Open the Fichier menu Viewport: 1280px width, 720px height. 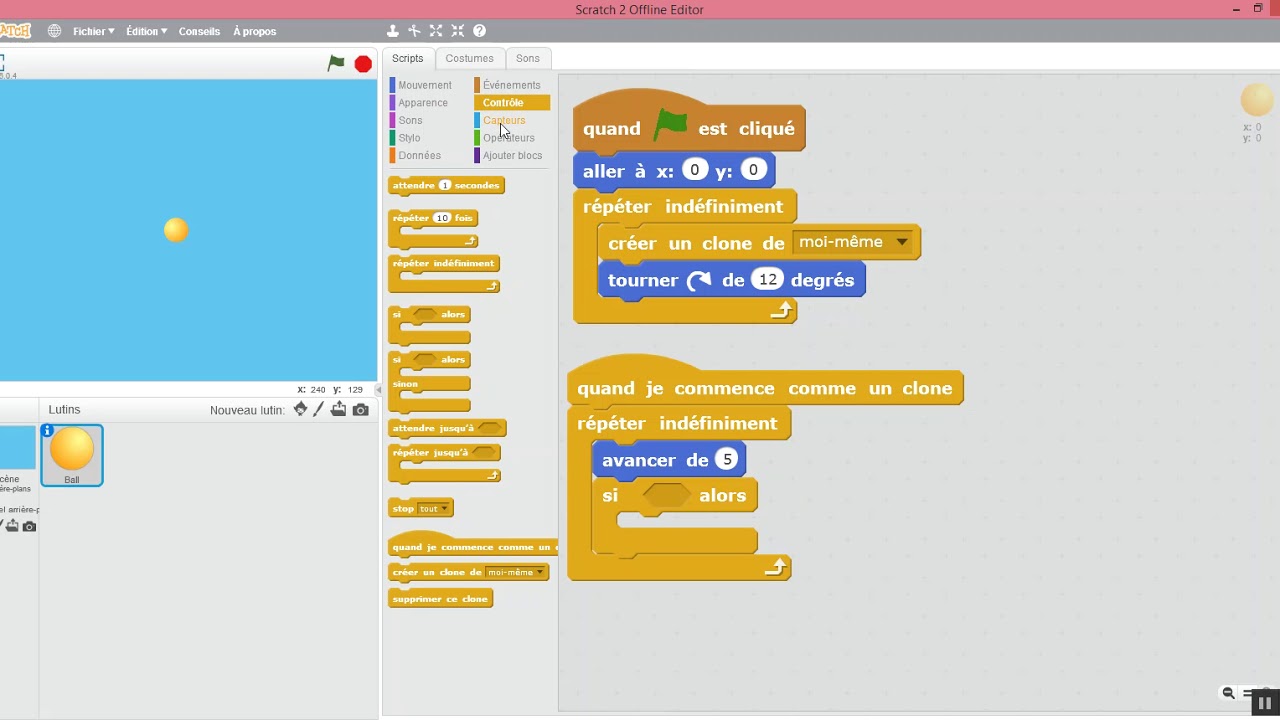point(93,31)
